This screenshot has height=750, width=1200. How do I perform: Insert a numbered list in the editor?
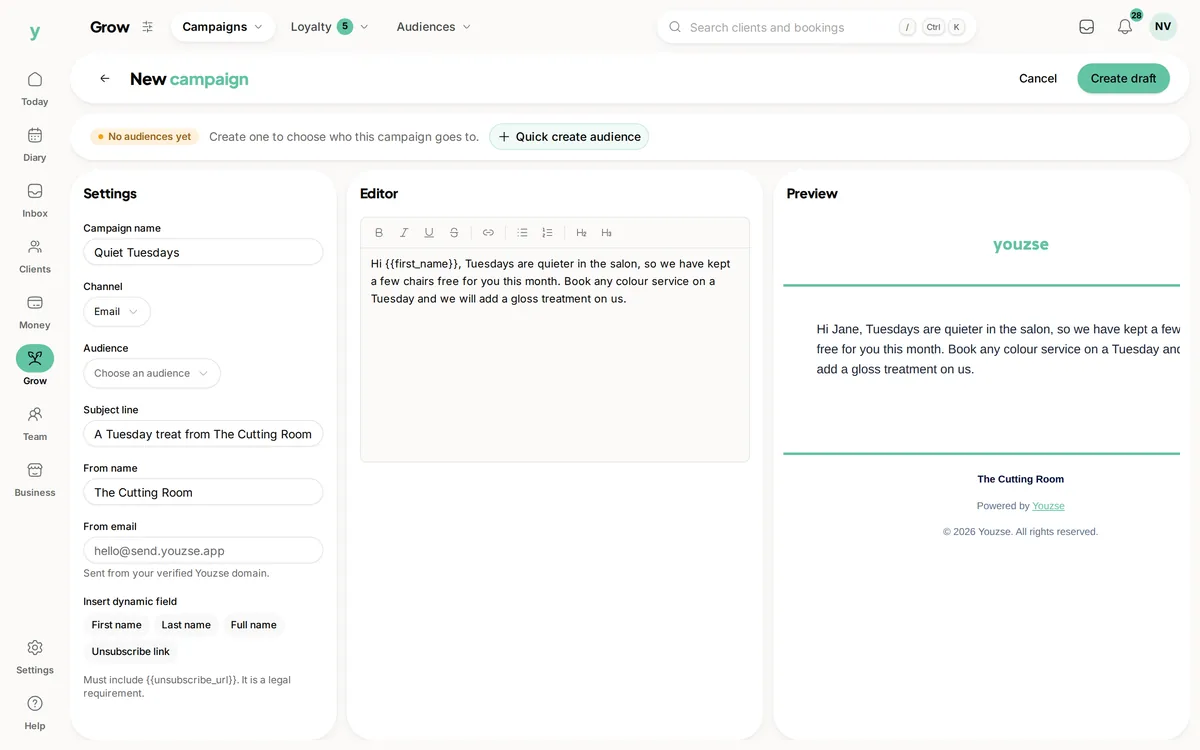547,233
